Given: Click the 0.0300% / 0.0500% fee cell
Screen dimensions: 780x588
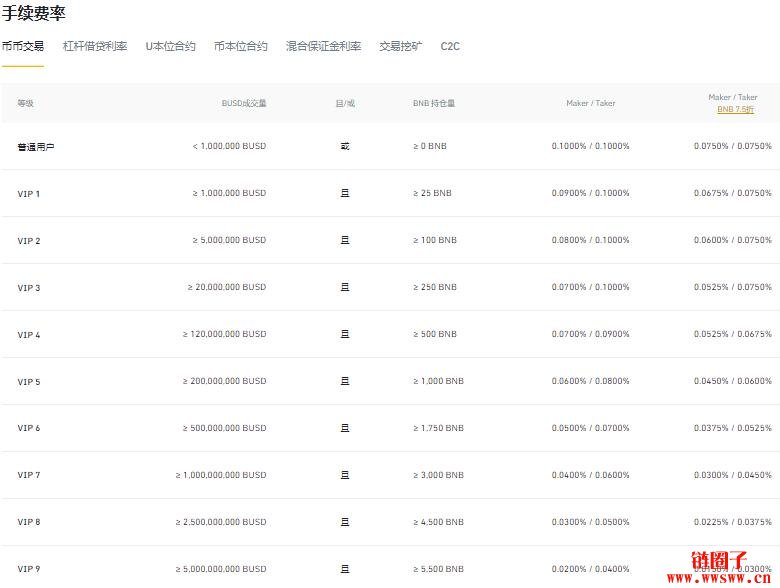Looking at the screenshot, I should click(x=590, y=522).
